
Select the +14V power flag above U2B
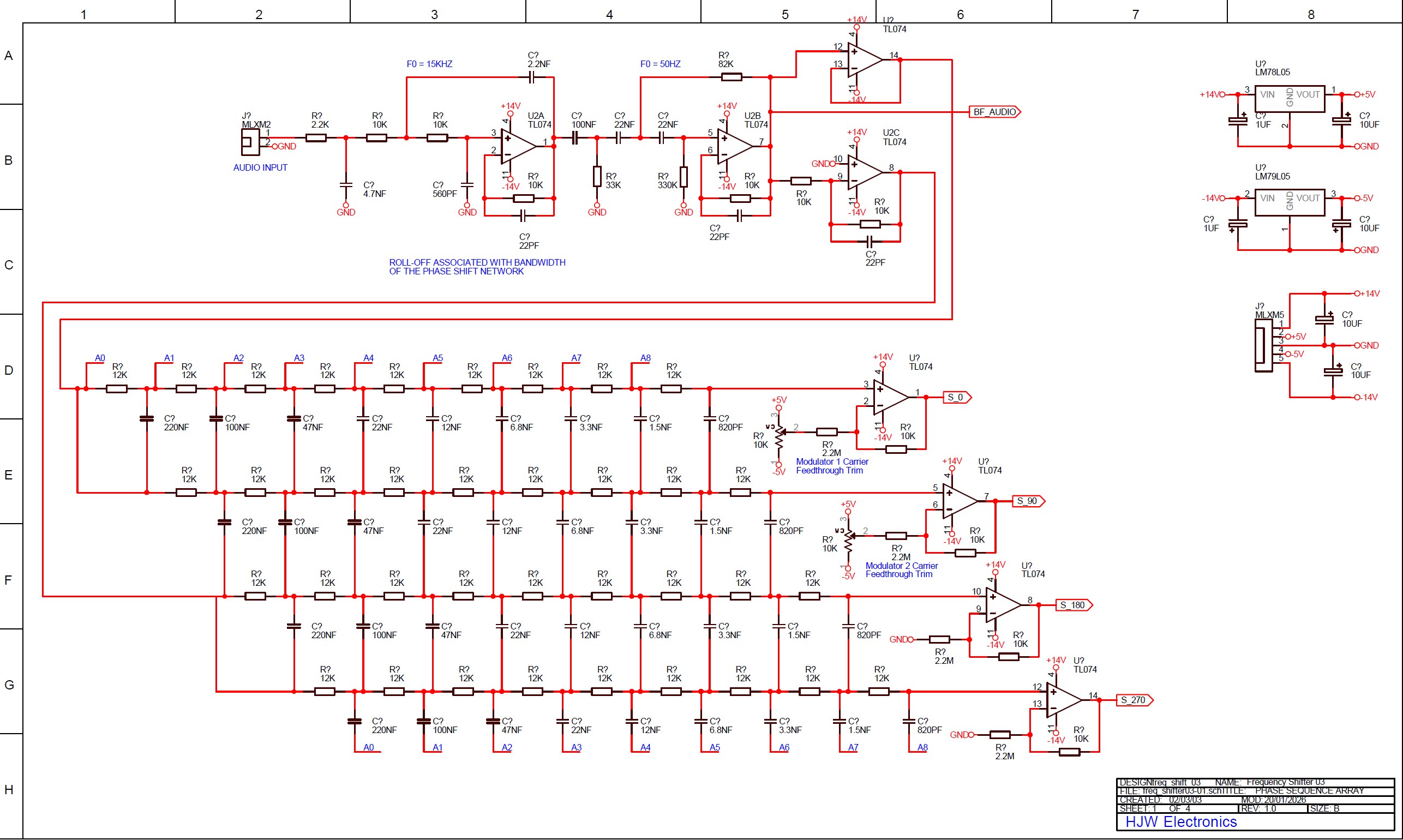(x=728, y=111)
